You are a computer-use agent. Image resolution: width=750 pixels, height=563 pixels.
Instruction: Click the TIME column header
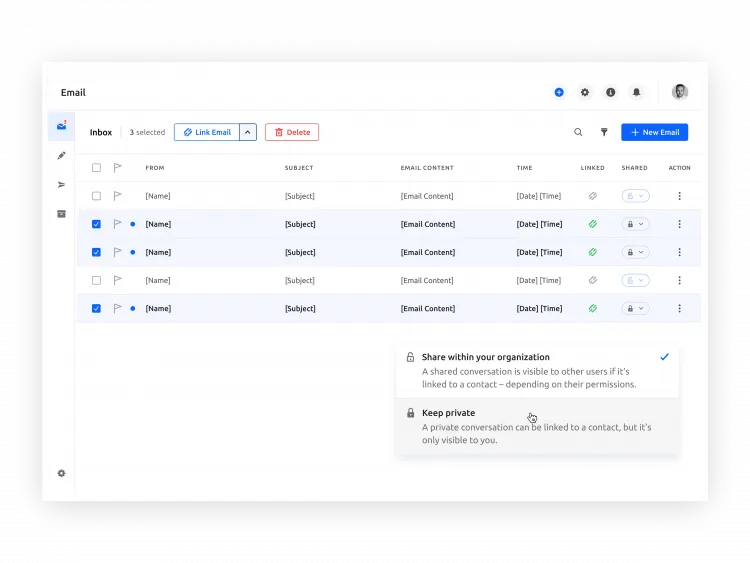[x=524, y=168]
